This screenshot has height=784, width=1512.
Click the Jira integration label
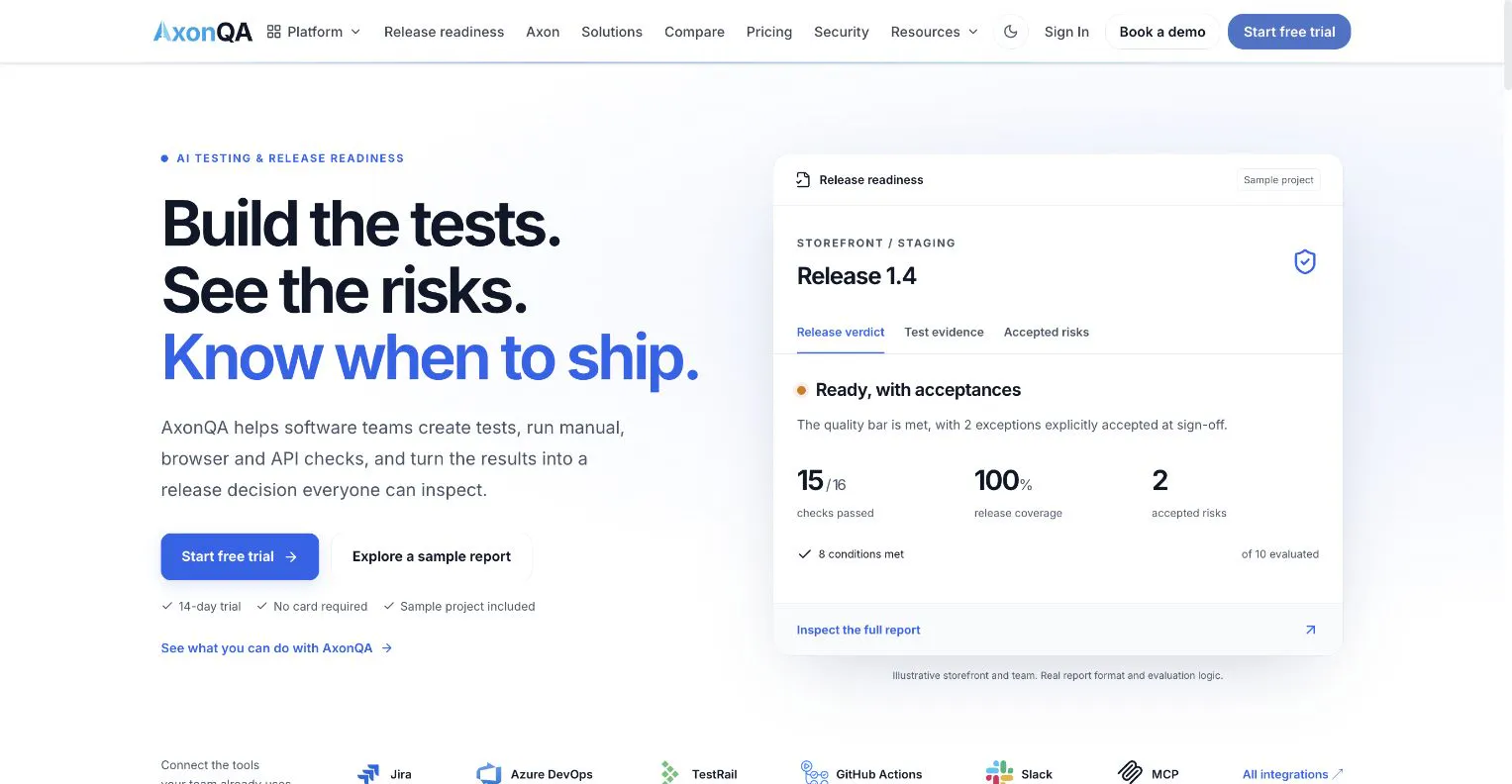click(x=401, y=774)
